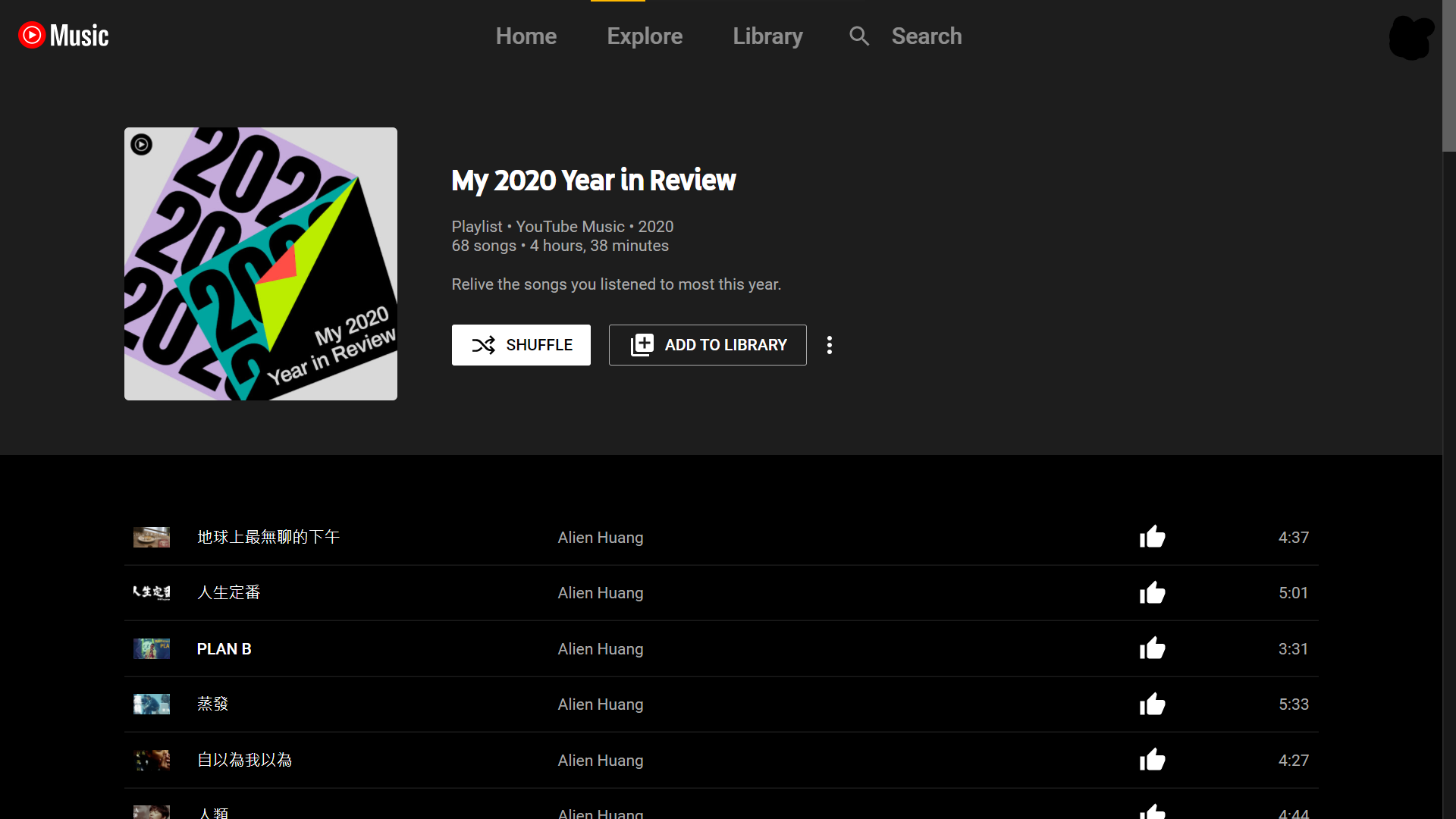The width and height of the screenshot is (1456, 819).
Task: Open Alien Huang artist in 自以為我以為 row
Action: (x=601, y=761)
